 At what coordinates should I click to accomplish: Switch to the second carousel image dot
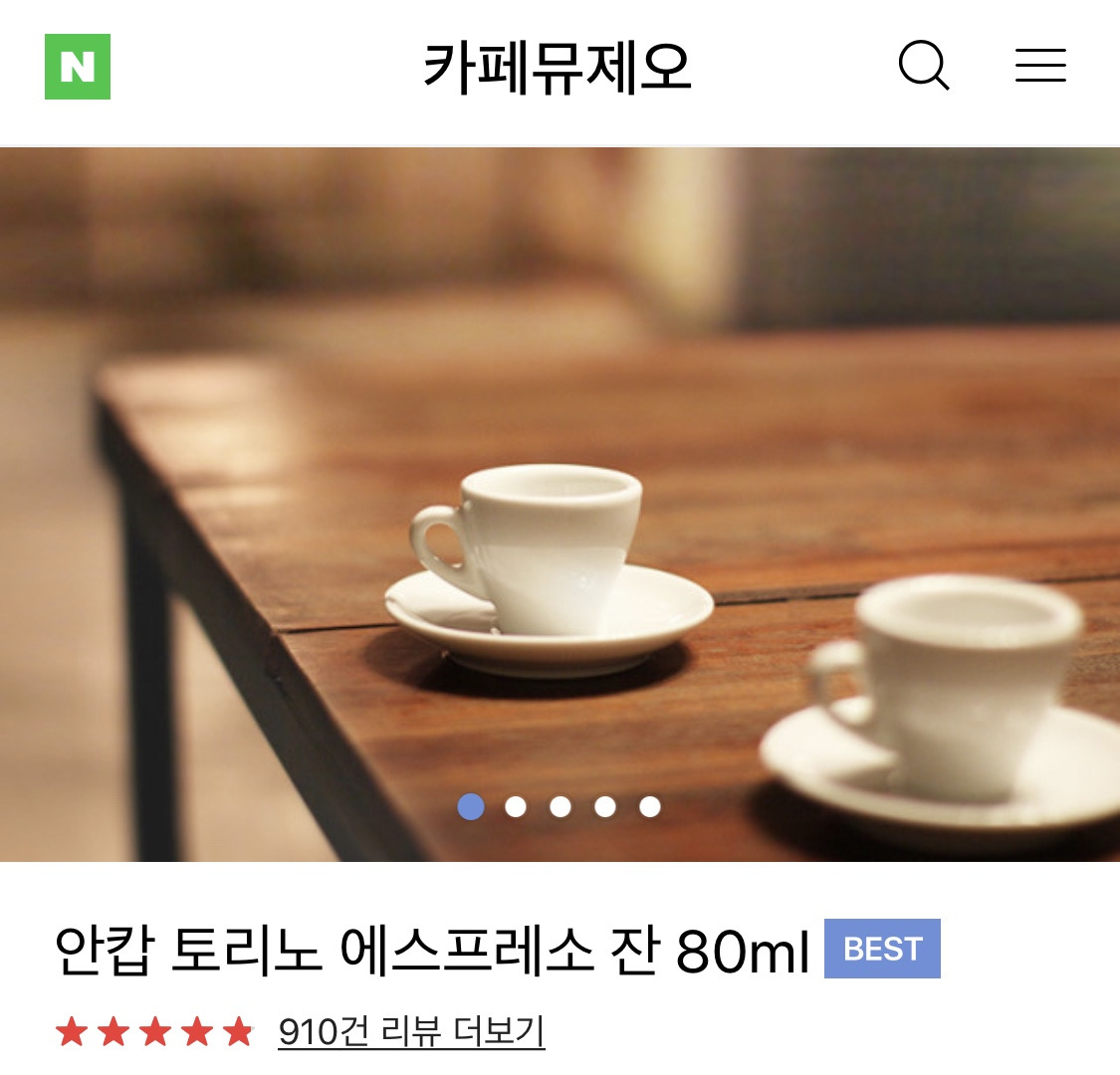(516, 806)
